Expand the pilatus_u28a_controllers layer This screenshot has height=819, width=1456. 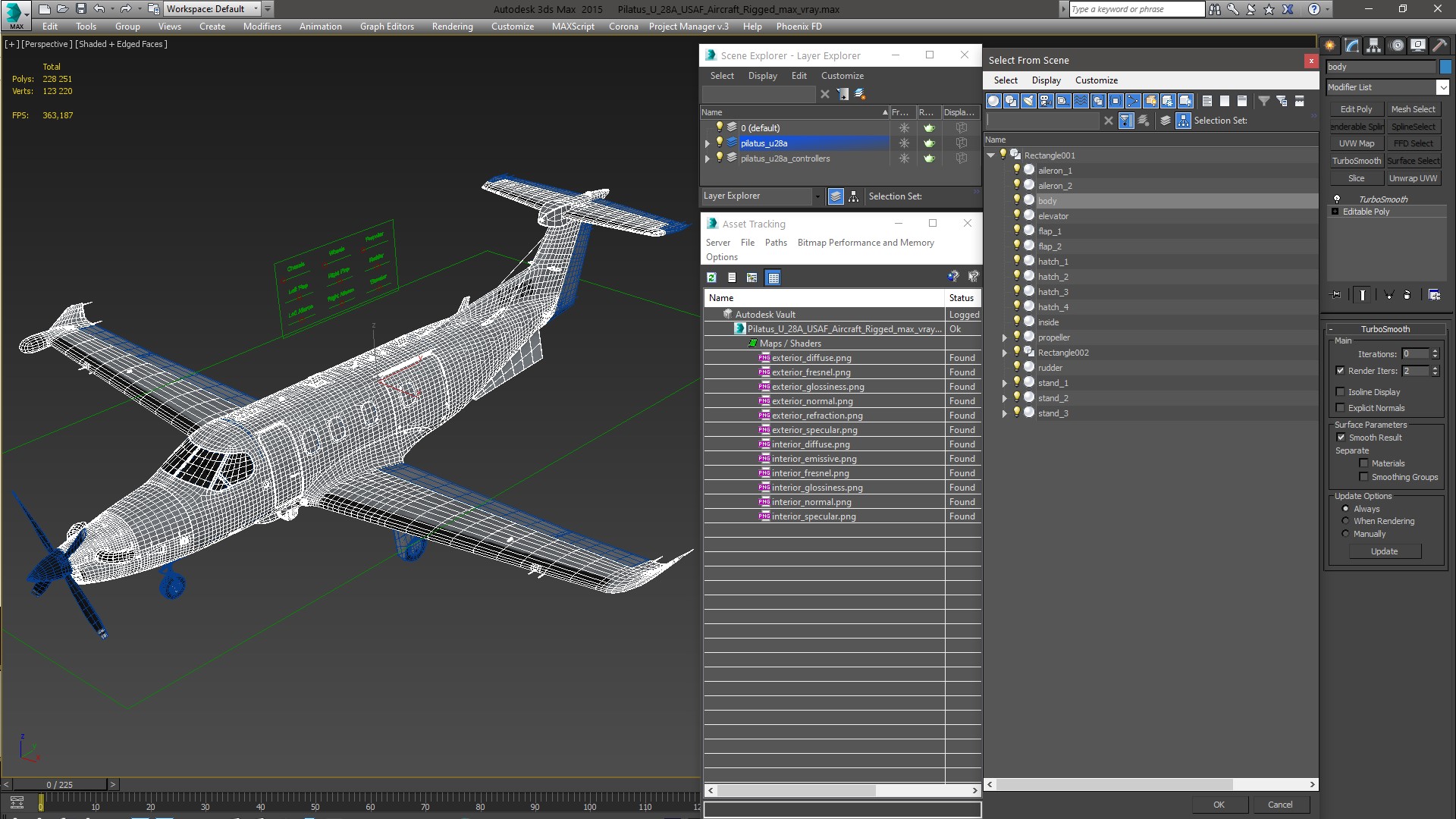click(x=708, y=158)
